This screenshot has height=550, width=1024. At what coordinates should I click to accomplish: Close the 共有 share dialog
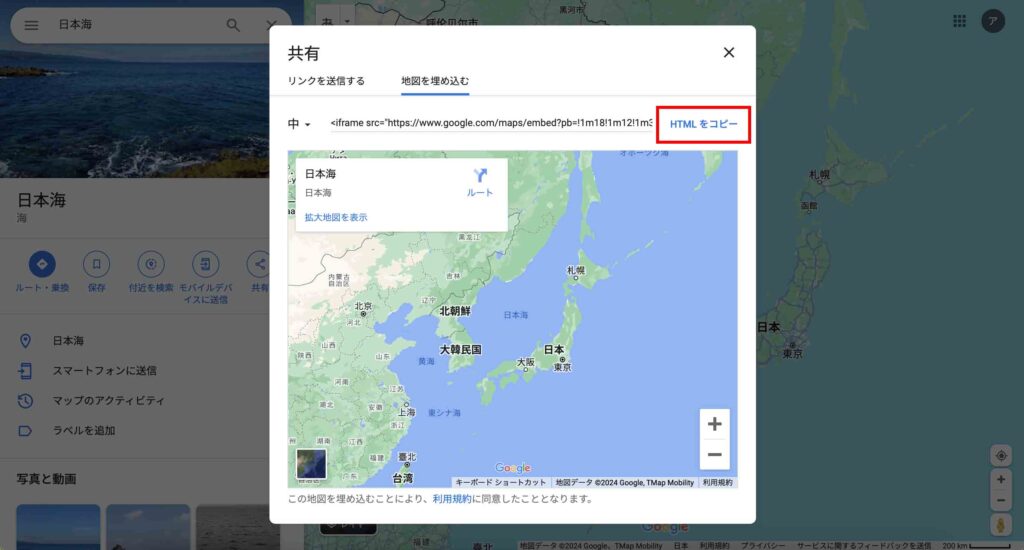(x=729, y=52)
